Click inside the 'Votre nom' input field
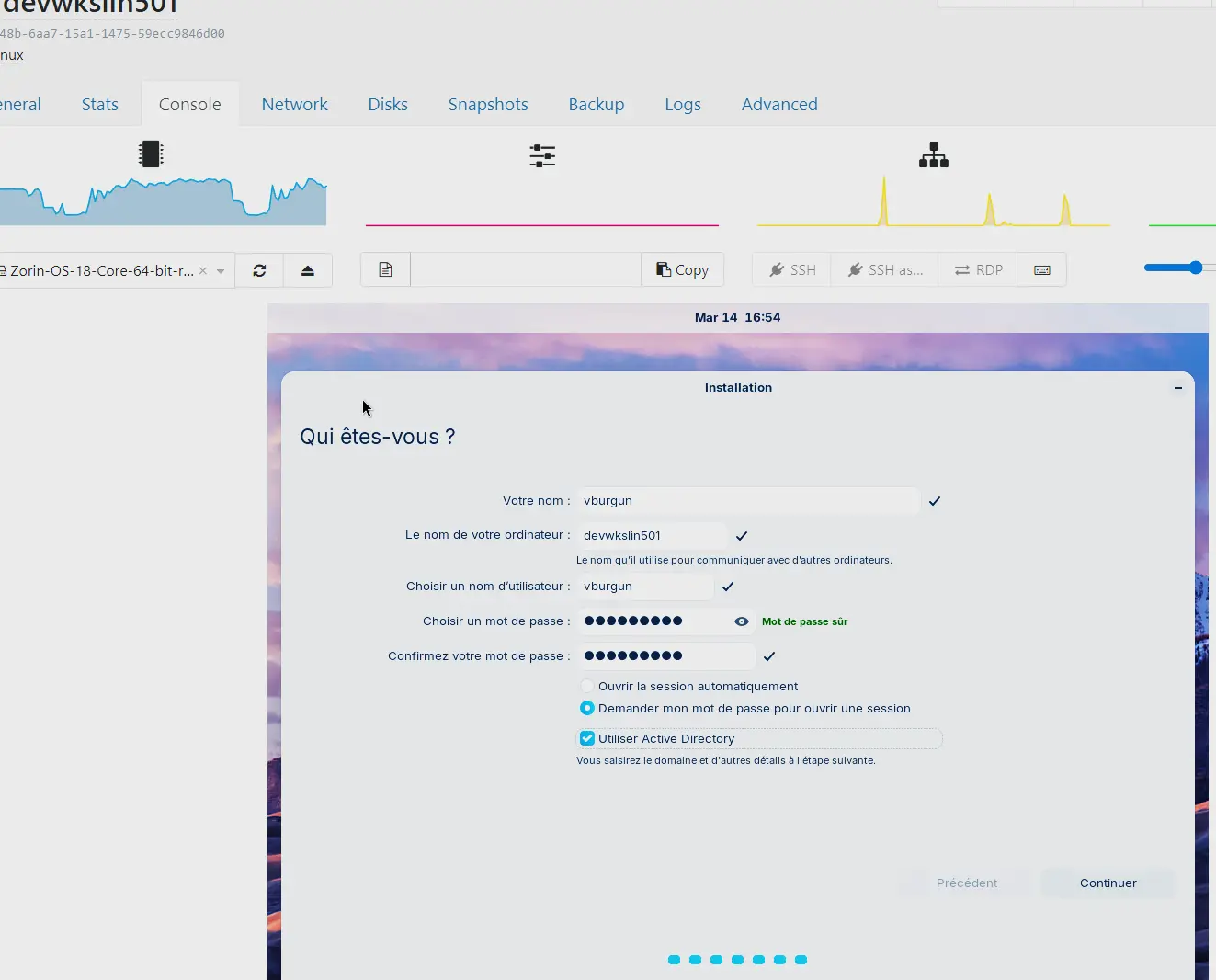The image size is (1216, 980). coord(747,500)
